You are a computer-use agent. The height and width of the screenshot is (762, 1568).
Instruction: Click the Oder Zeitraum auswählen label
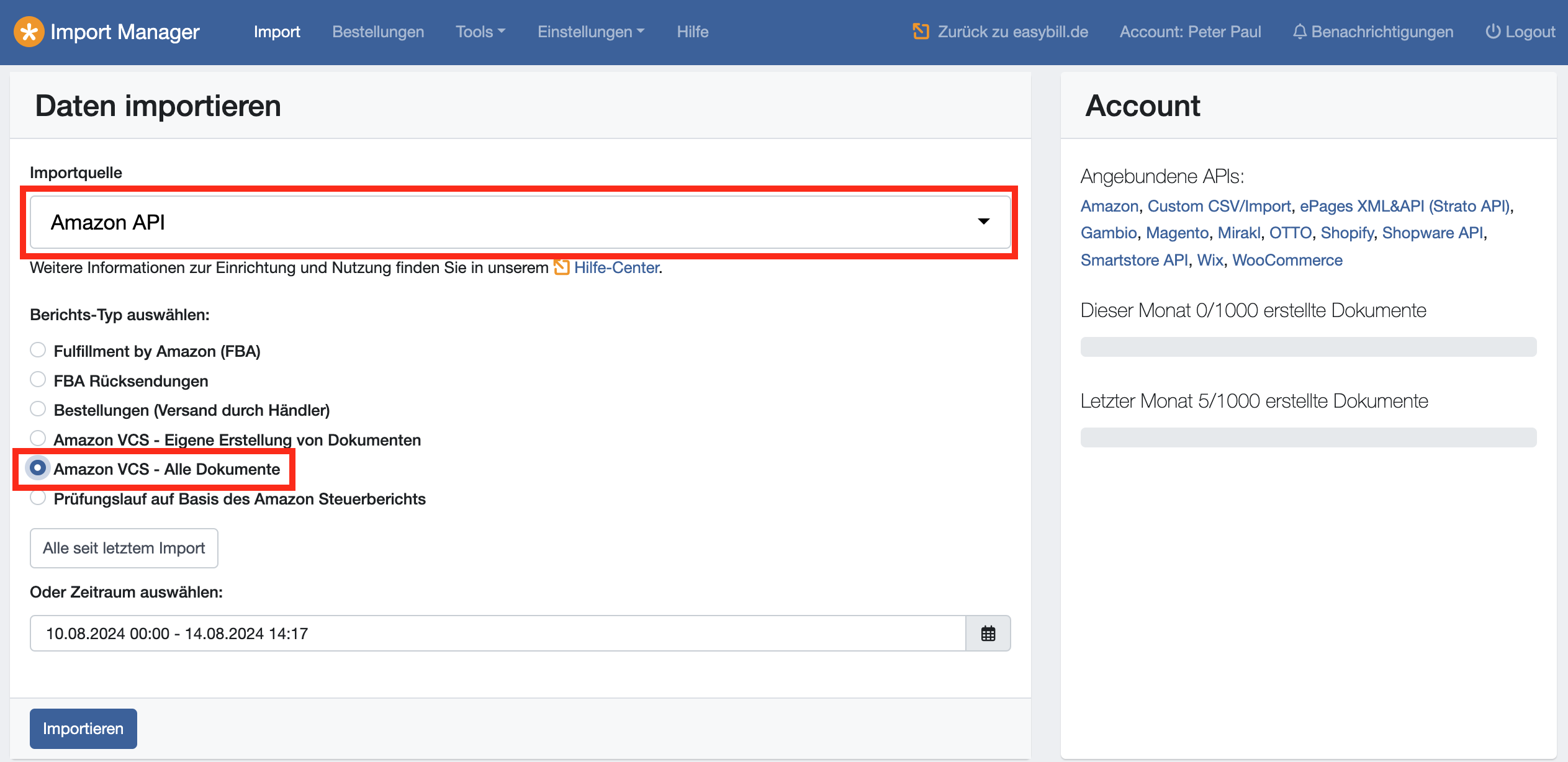[x=126, y=592]
